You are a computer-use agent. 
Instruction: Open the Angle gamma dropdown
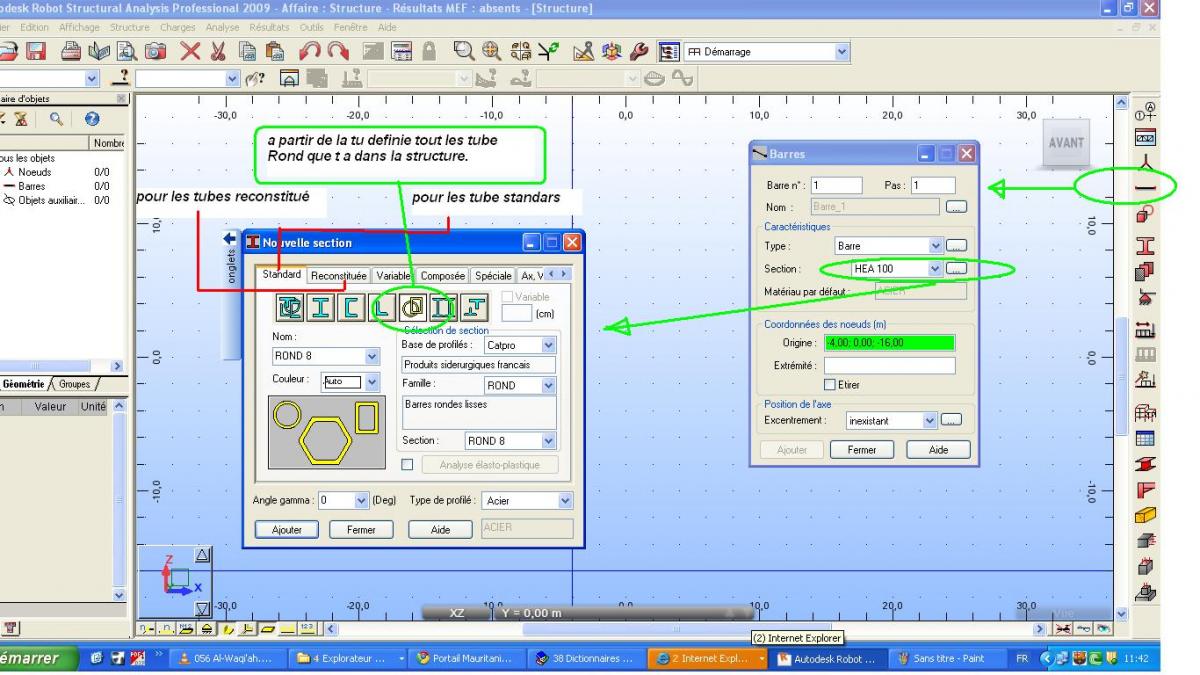pyautogui.click(x=362, y=500)
